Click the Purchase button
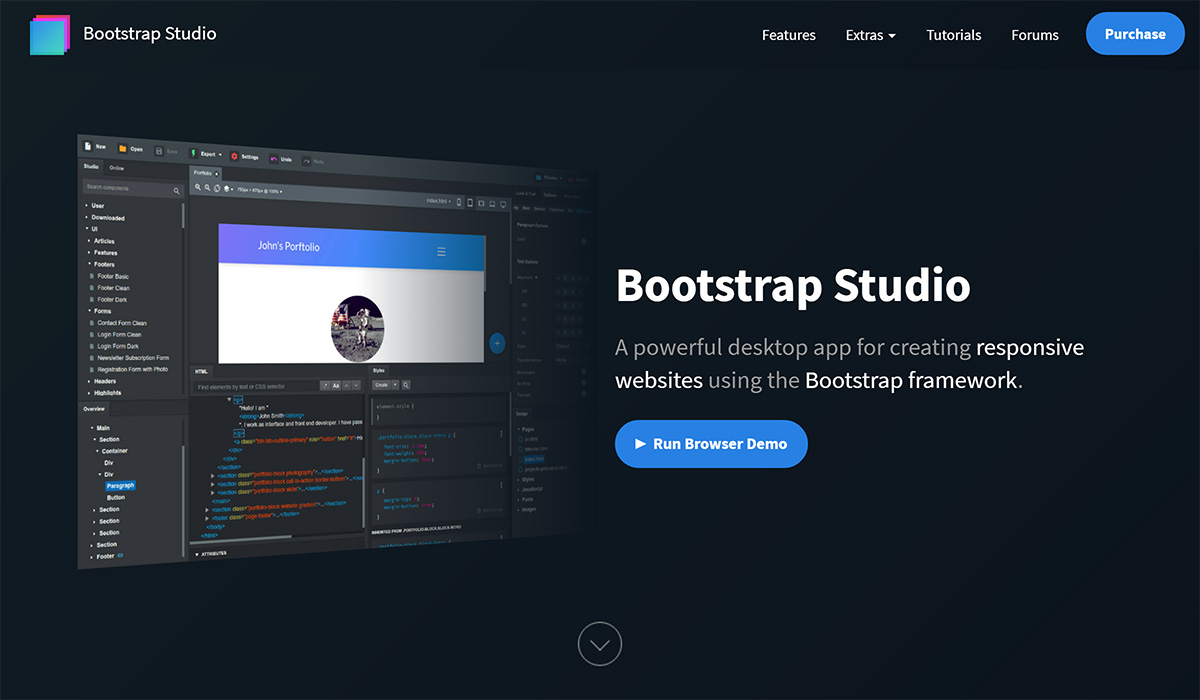 [1135, 34]
